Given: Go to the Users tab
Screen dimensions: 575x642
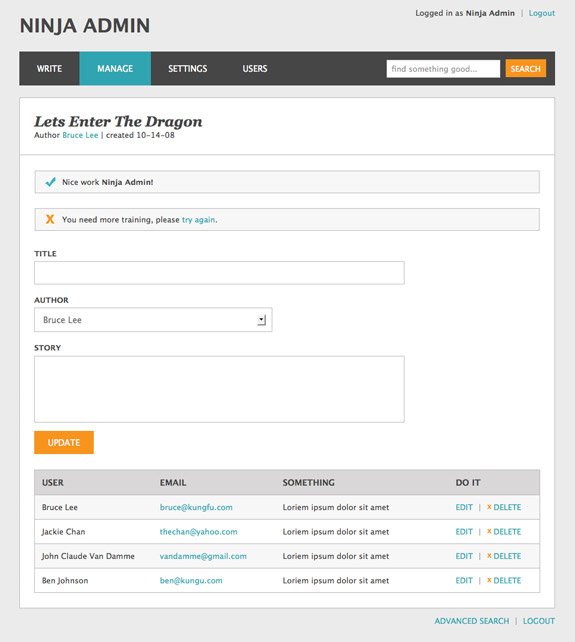Looking at the screenshot, I should [x=255, y=68].
